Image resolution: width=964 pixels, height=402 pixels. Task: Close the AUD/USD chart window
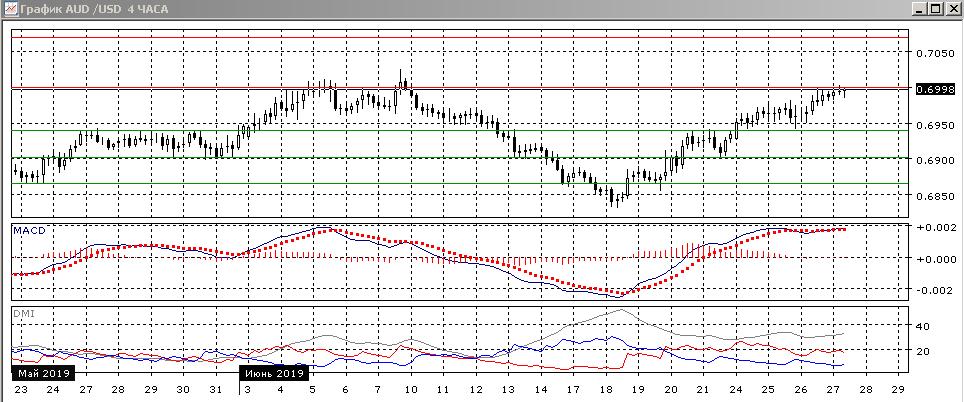[x=953, y=9]
